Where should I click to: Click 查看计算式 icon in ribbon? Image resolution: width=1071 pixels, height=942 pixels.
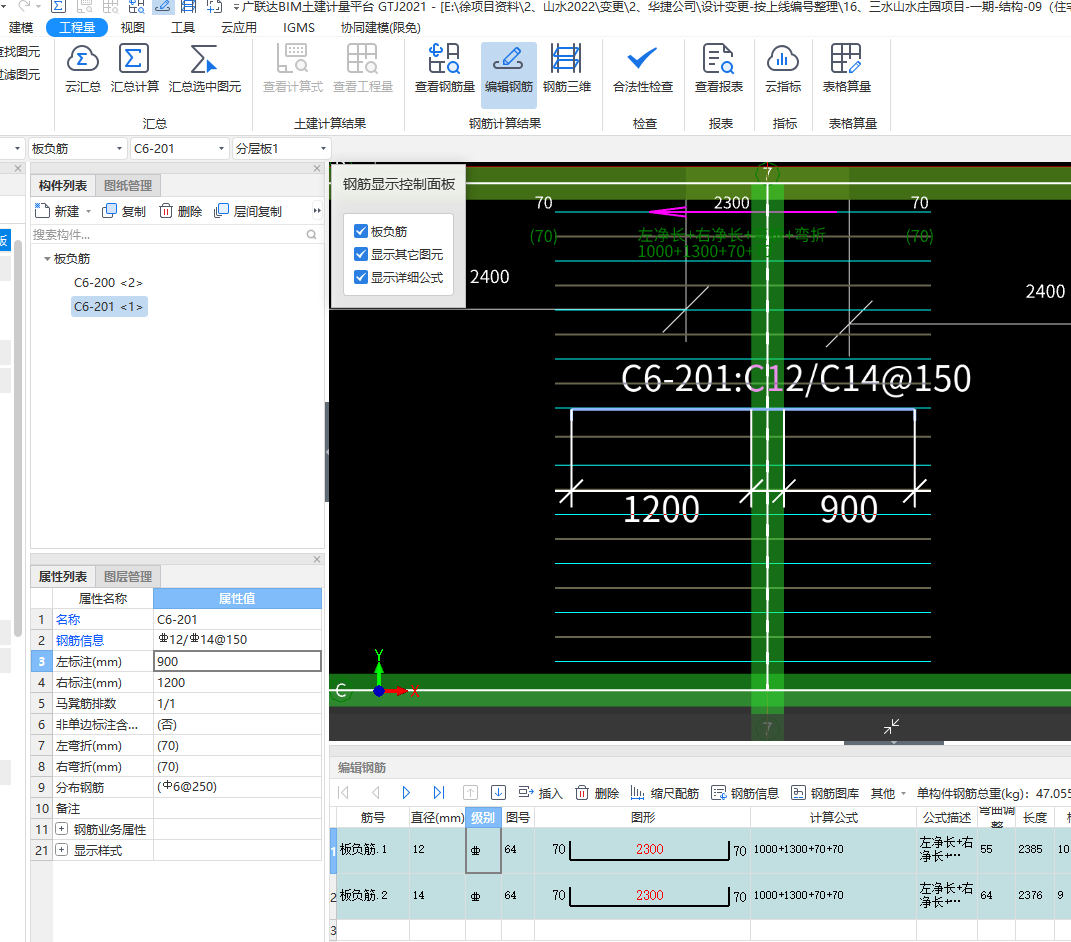(x=292, y=59)
